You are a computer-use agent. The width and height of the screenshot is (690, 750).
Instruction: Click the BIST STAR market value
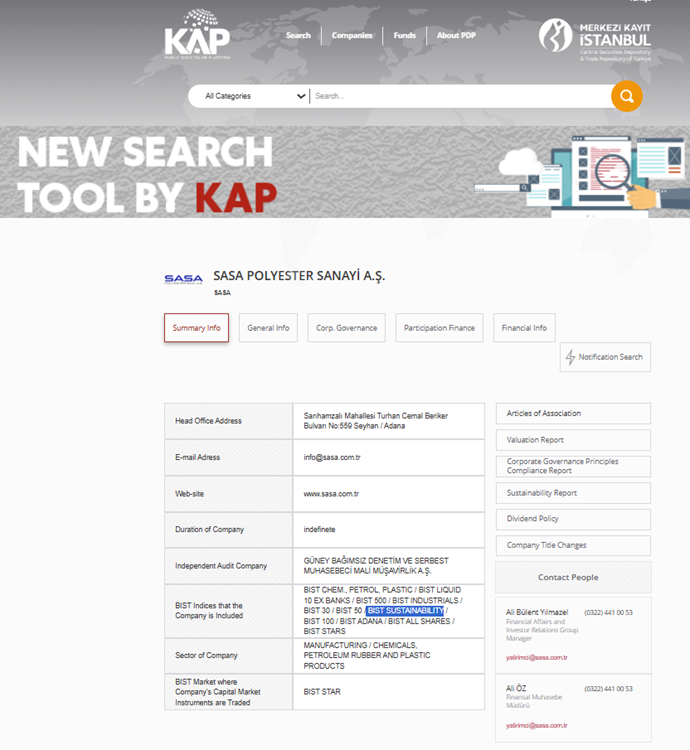click(322, 692)
